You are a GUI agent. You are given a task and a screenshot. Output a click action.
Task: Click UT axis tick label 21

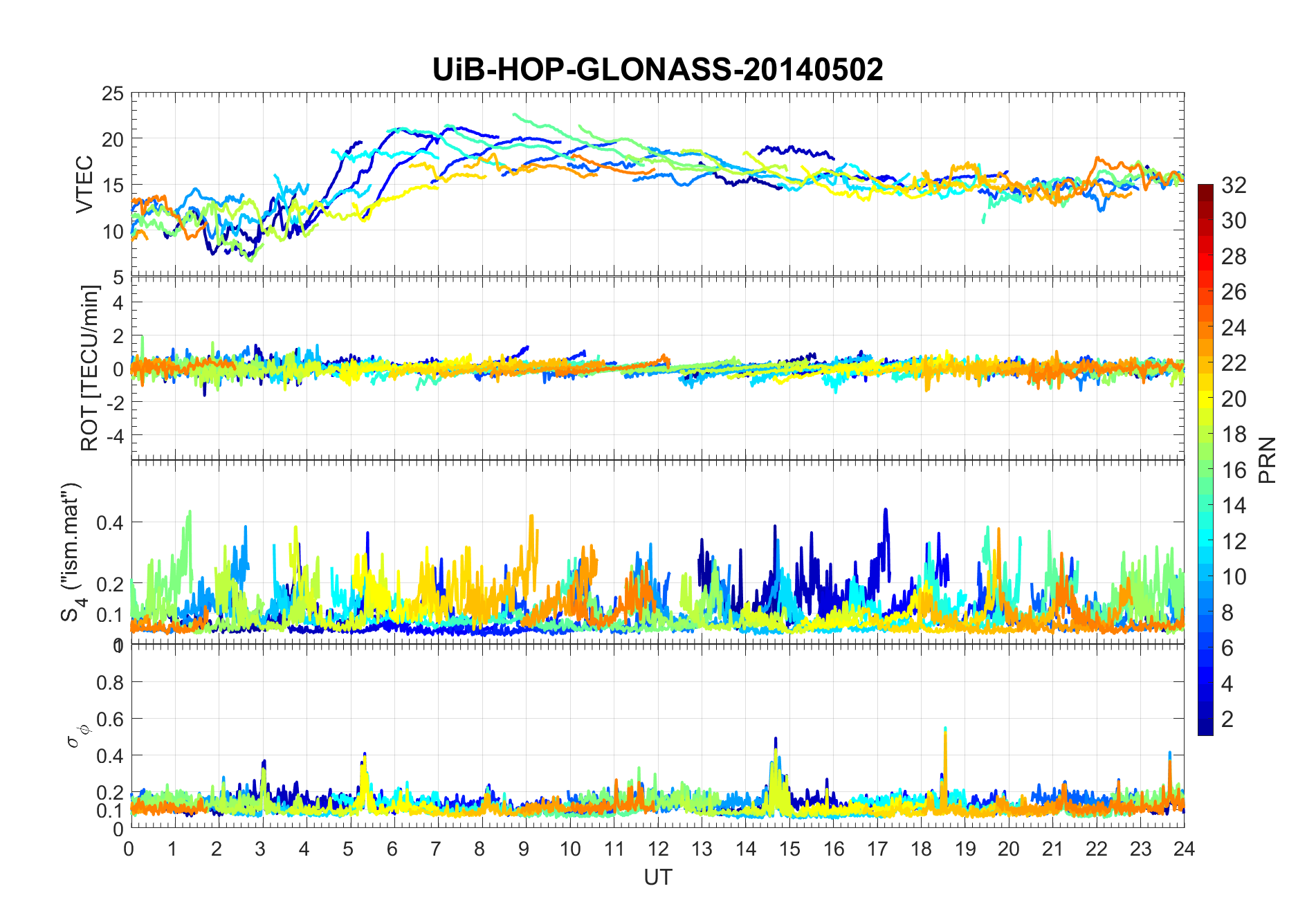pyautogui.click(x=1052, y=849)
